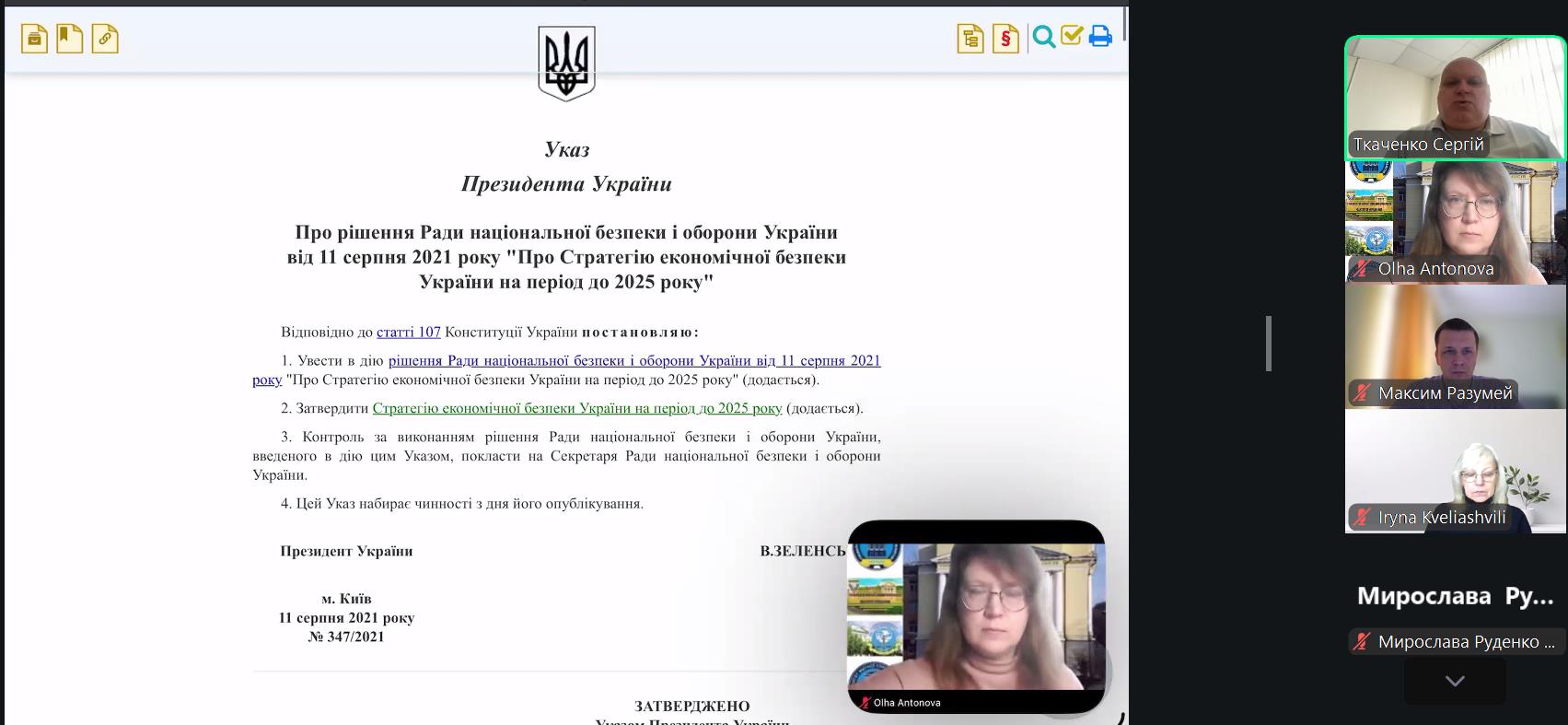Open the document structure tree icon

click(970, 39)
